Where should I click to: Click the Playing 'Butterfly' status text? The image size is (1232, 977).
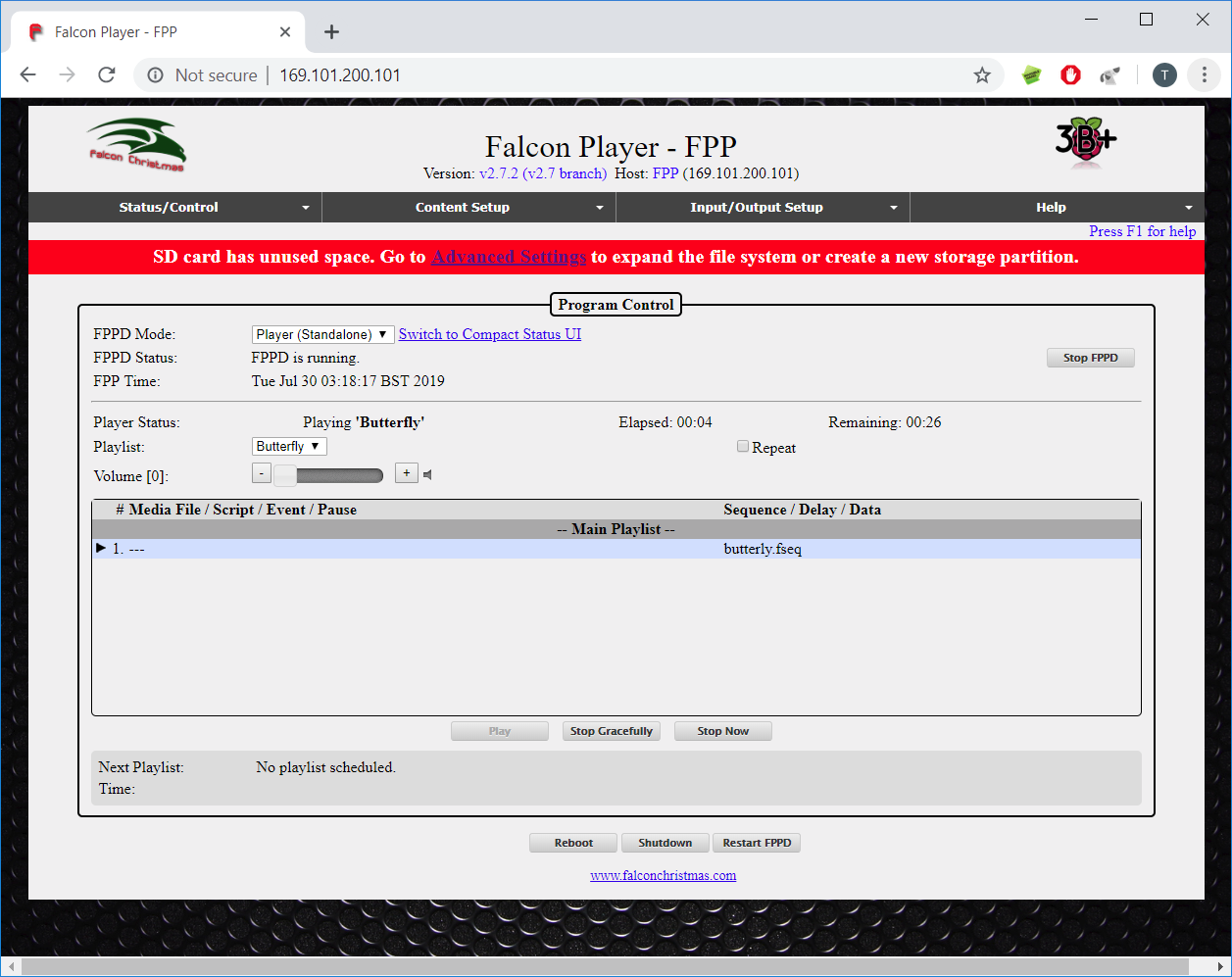pos(364,422)
